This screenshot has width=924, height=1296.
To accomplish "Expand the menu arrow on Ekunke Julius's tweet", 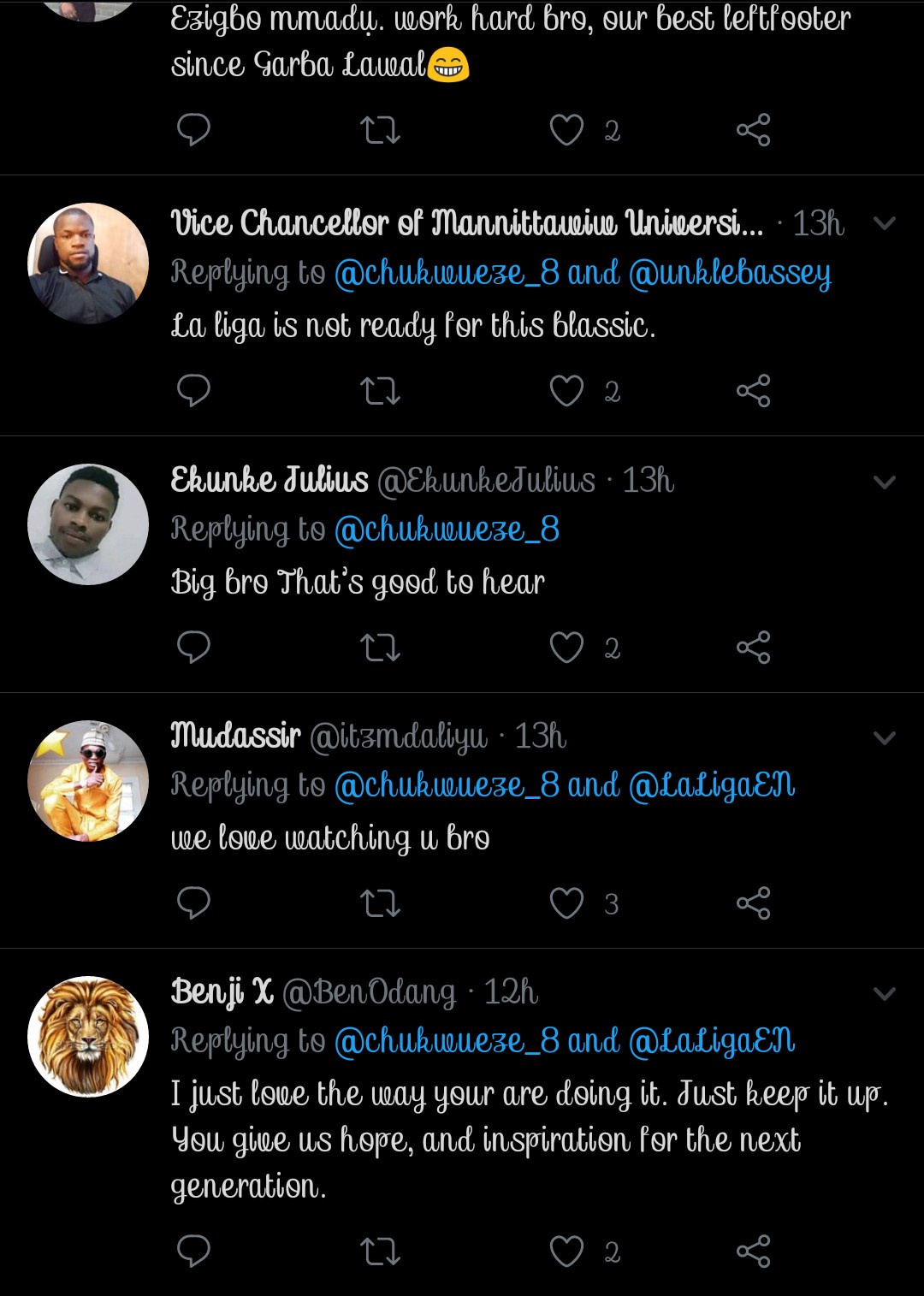I will coord(884,482).
